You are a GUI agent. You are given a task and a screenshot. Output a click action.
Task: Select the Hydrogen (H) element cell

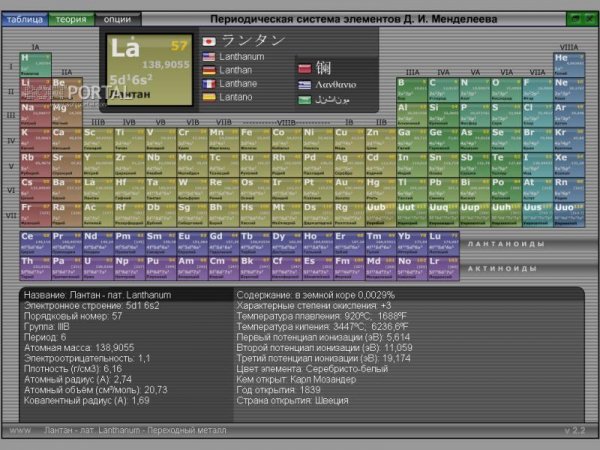tap(36, 65)
